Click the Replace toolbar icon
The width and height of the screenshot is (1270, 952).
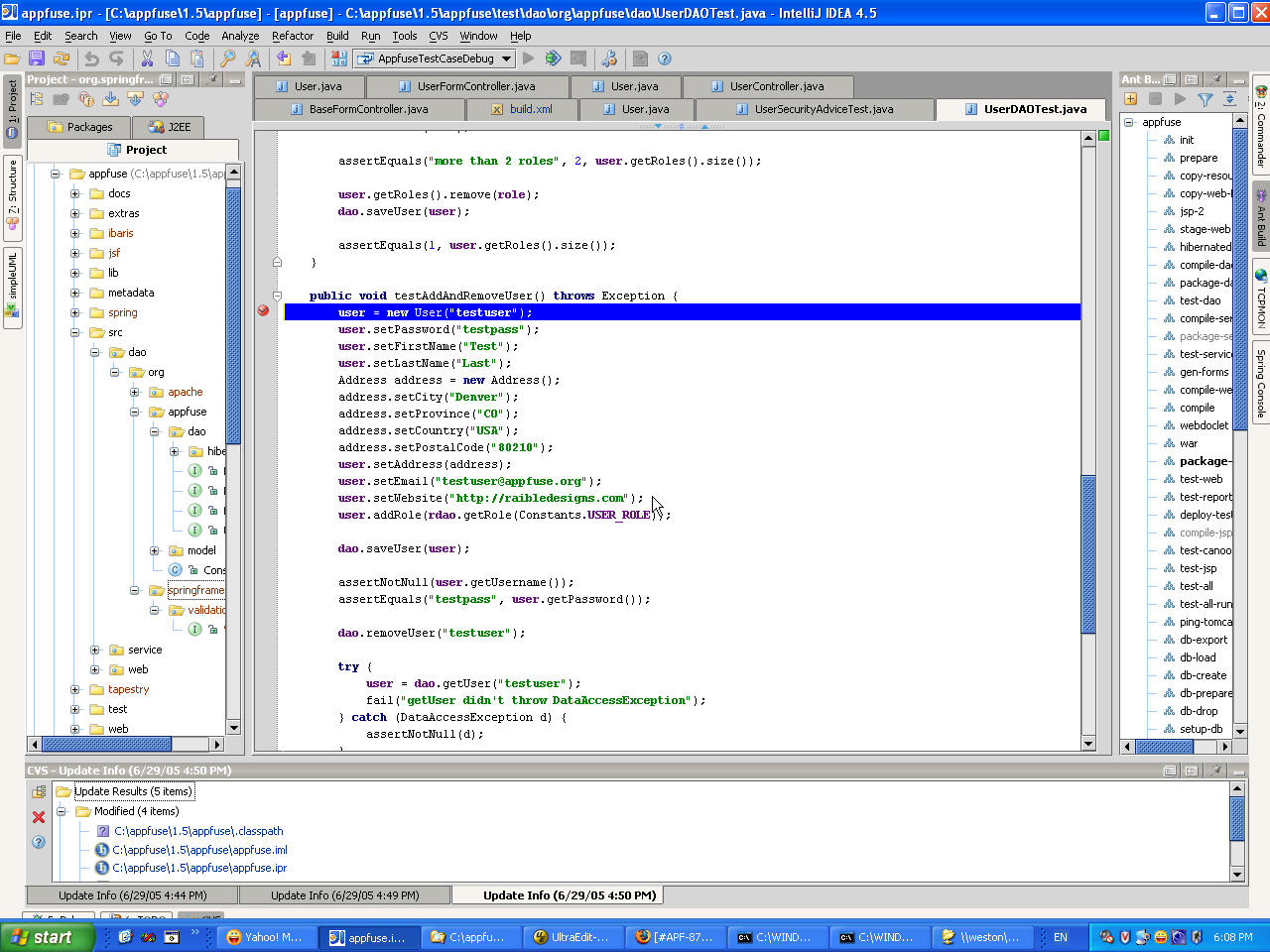[253, 59]
